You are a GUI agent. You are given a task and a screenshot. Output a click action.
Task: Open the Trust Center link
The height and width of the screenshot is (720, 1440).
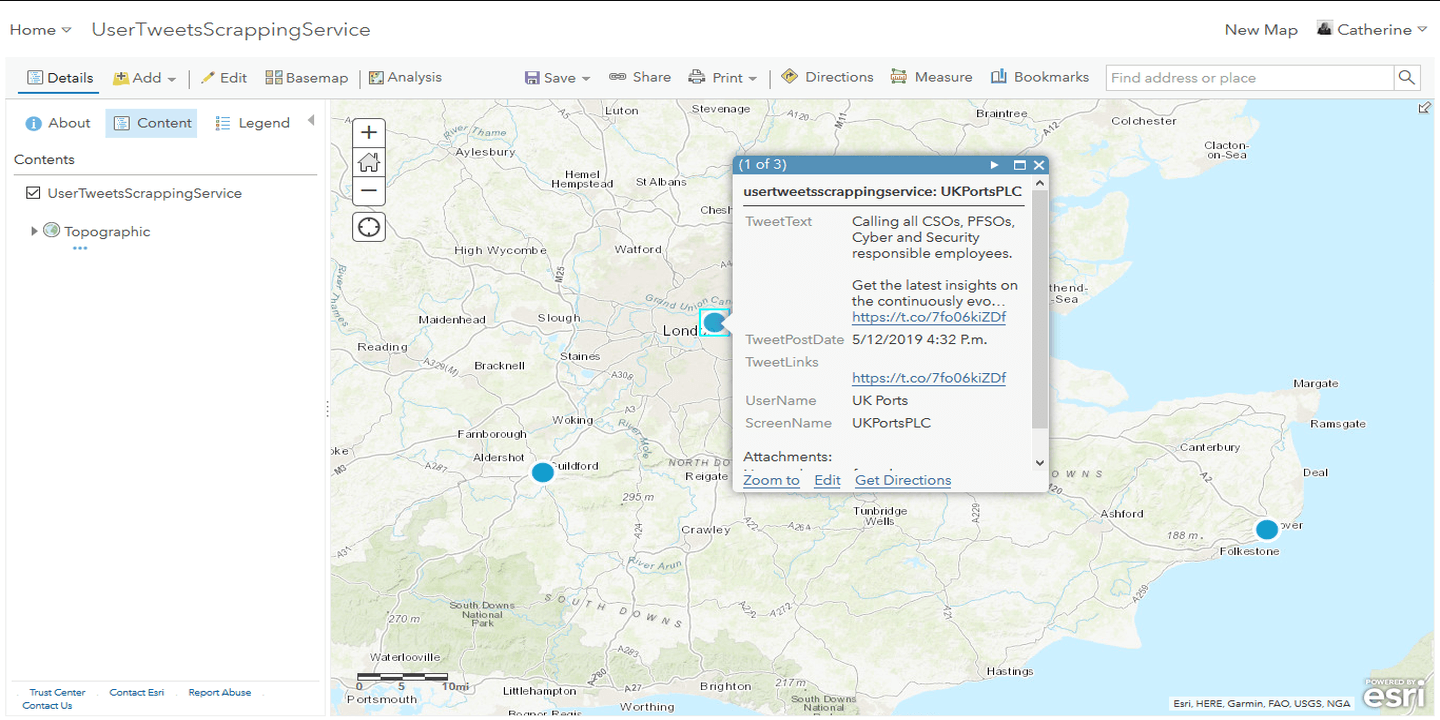[x=57, y=692]
